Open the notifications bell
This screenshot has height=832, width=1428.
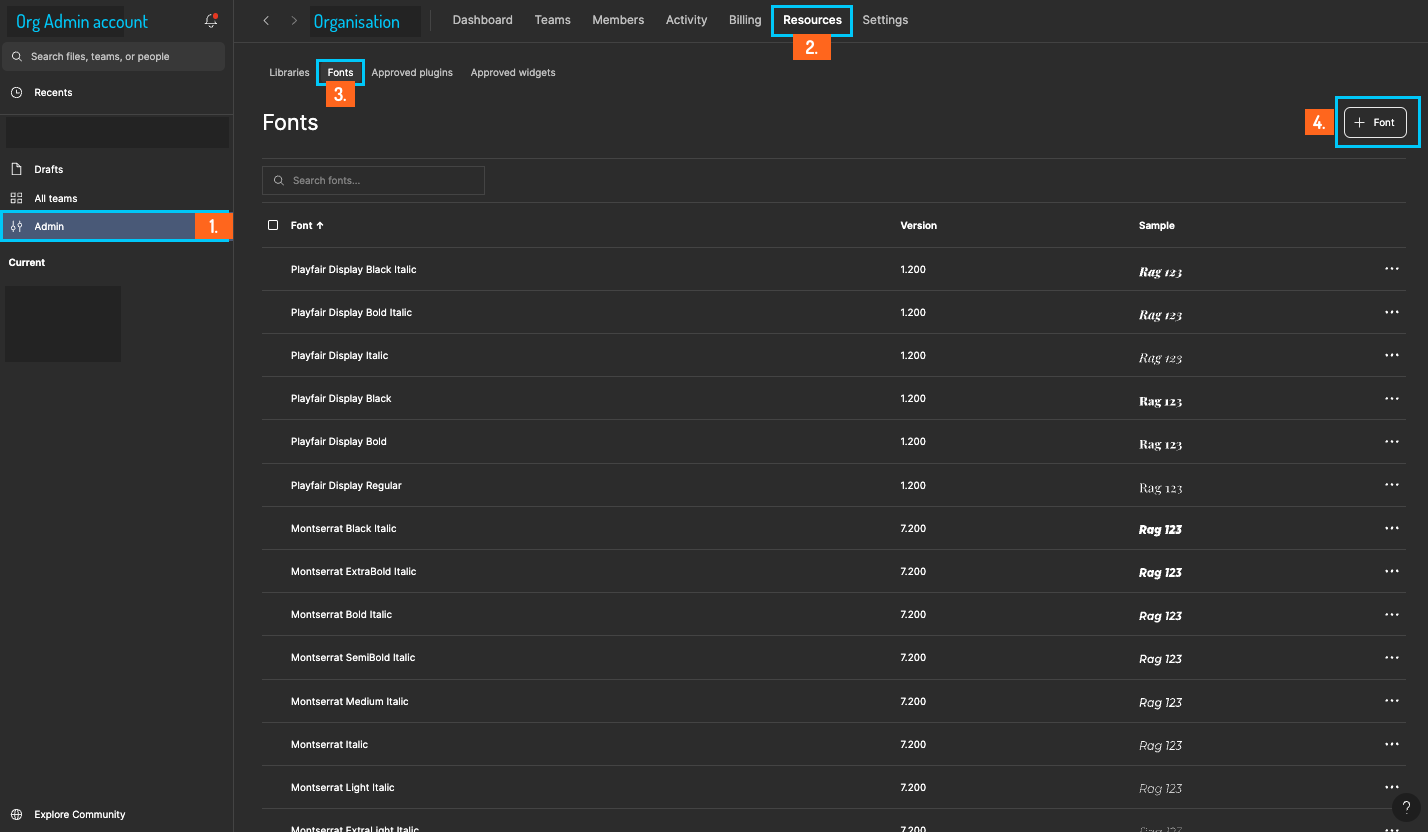[x=211, y=21]
